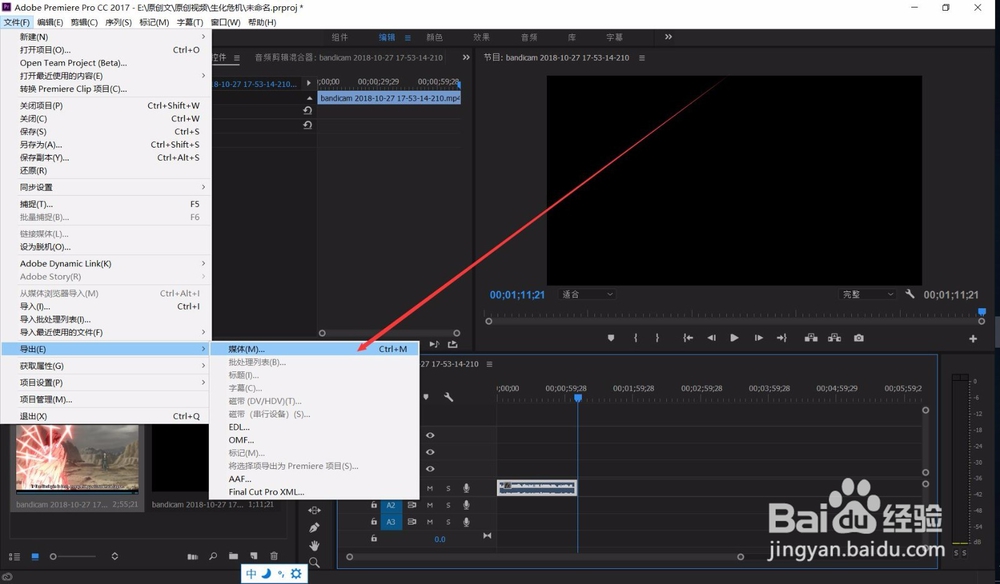Select the Hand tool
Viewport: 1000px width, 584px height.
[x=314, y=545]
